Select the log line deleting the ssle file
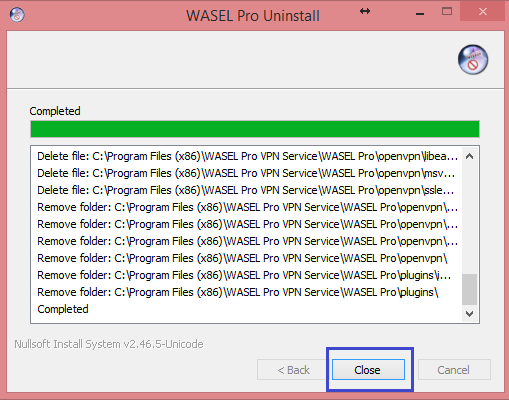 [246, 190]
